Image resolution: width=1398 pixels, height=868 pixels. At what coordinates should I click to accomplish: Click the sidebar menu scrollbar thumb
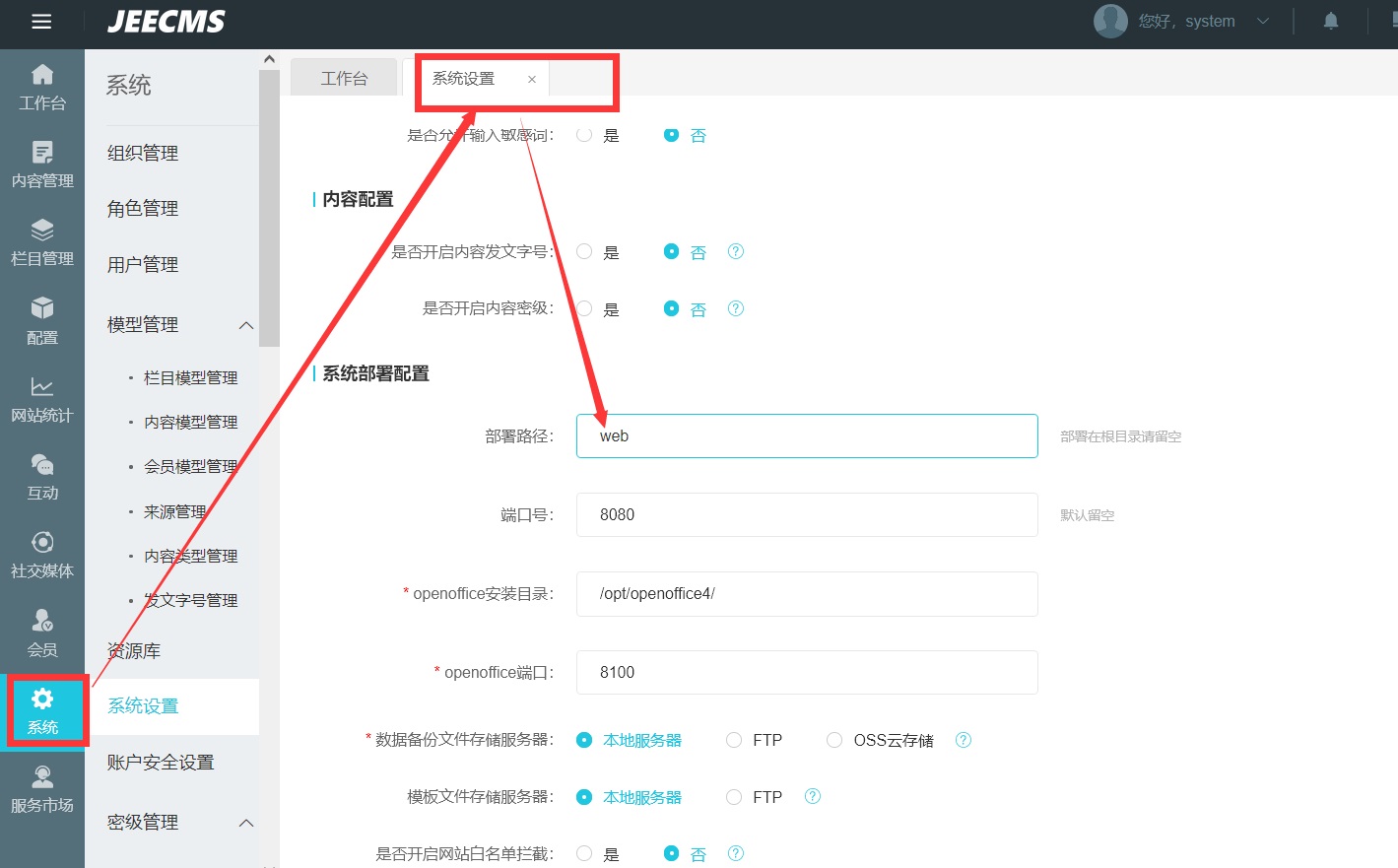(269, 208)
